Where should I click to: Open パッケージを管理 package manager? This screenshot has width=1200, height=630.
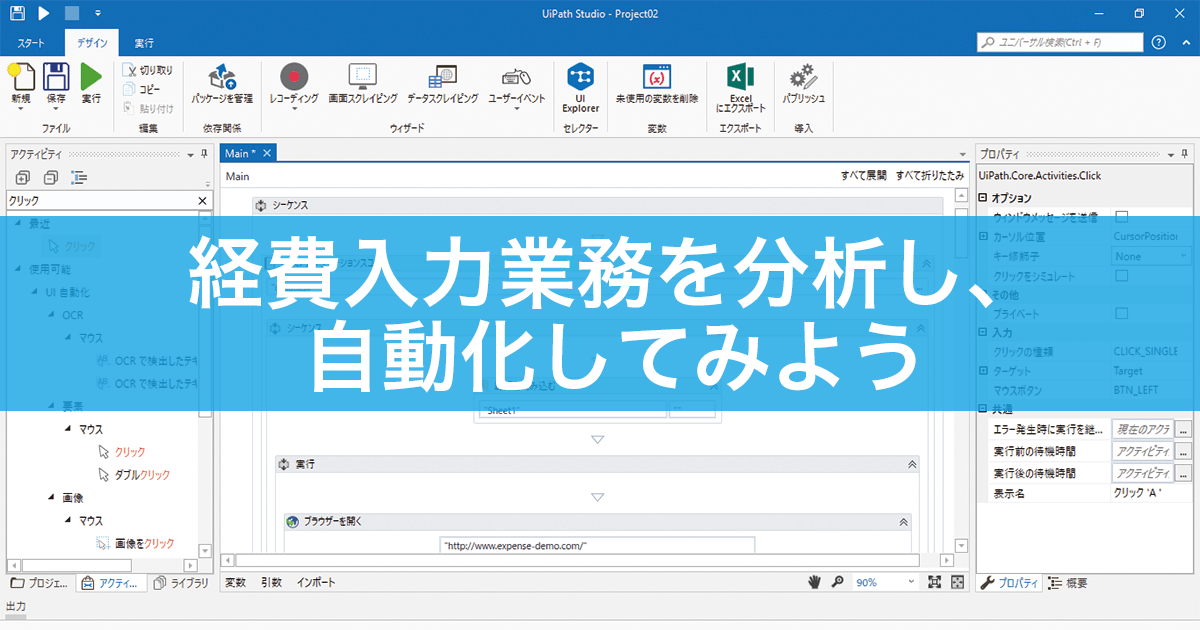(x=222, y=83)
